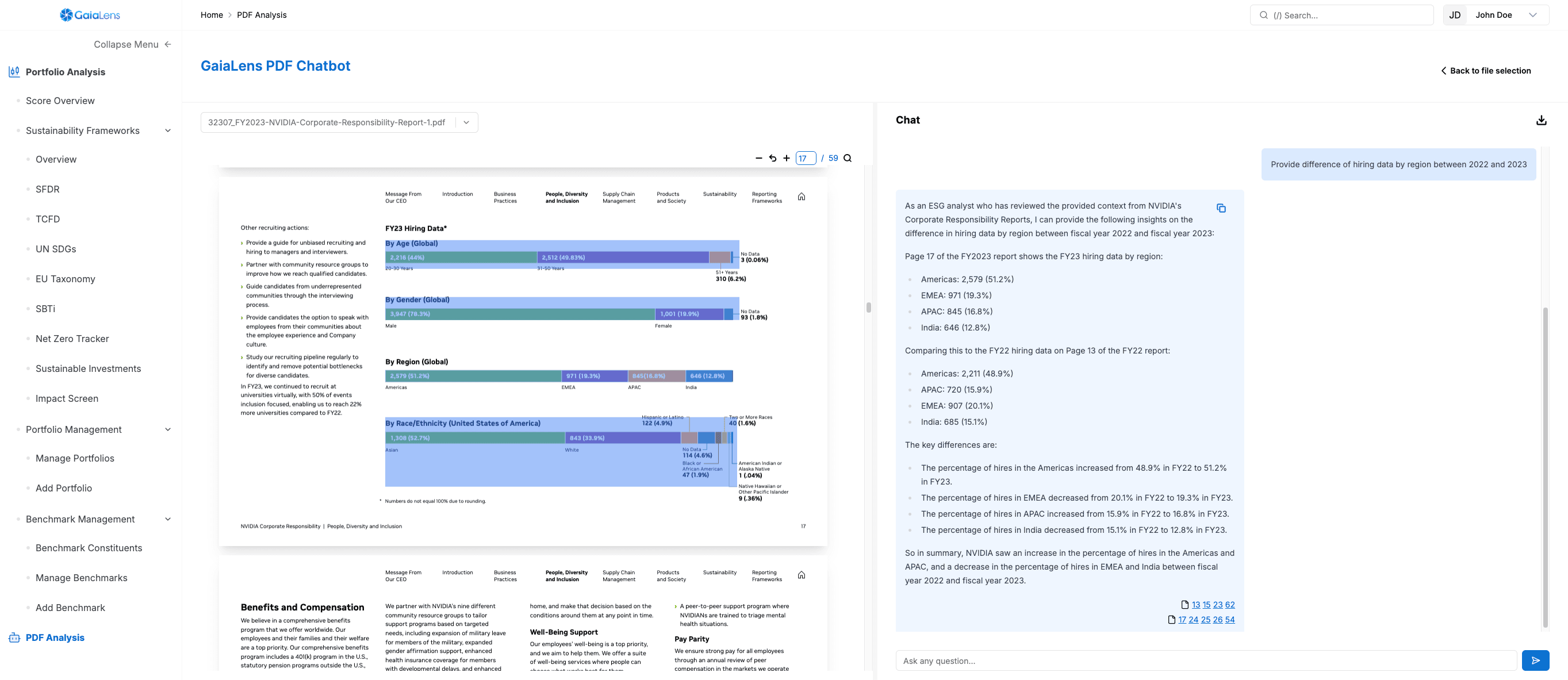Zoom in the PDF viewer

tap(787, 158)
